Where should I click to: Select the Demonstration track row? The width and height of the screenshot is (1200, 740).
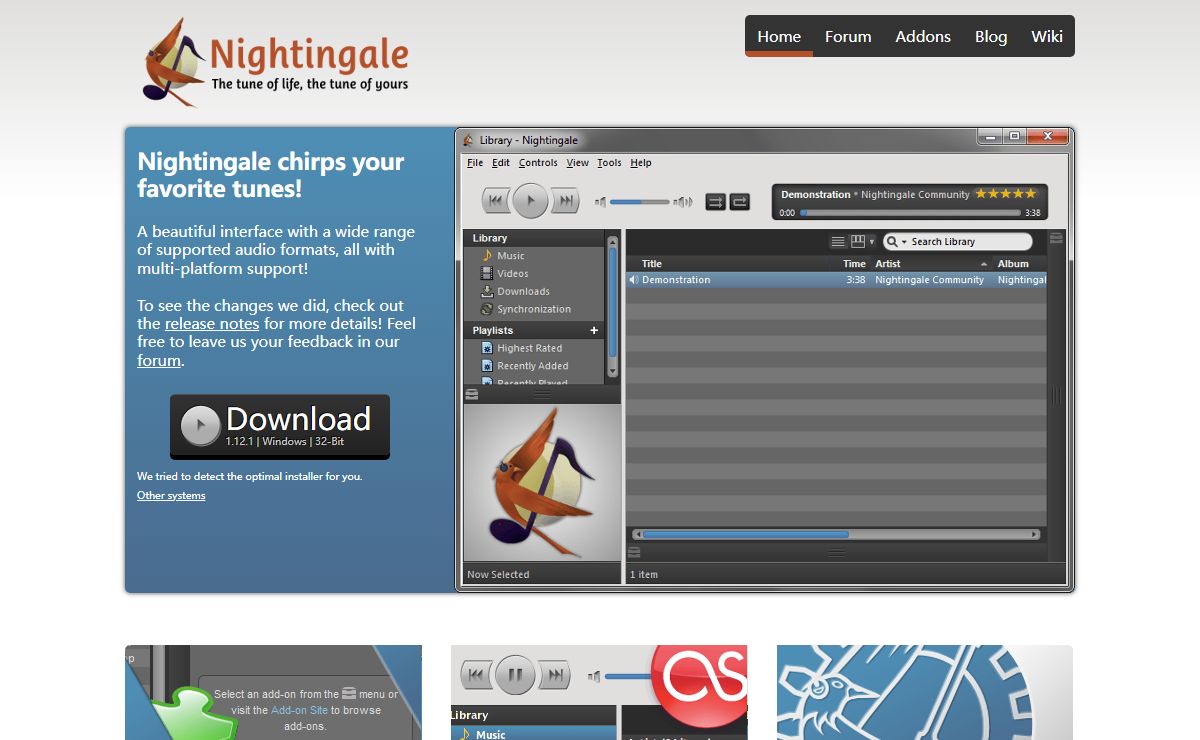coord(837,280)
